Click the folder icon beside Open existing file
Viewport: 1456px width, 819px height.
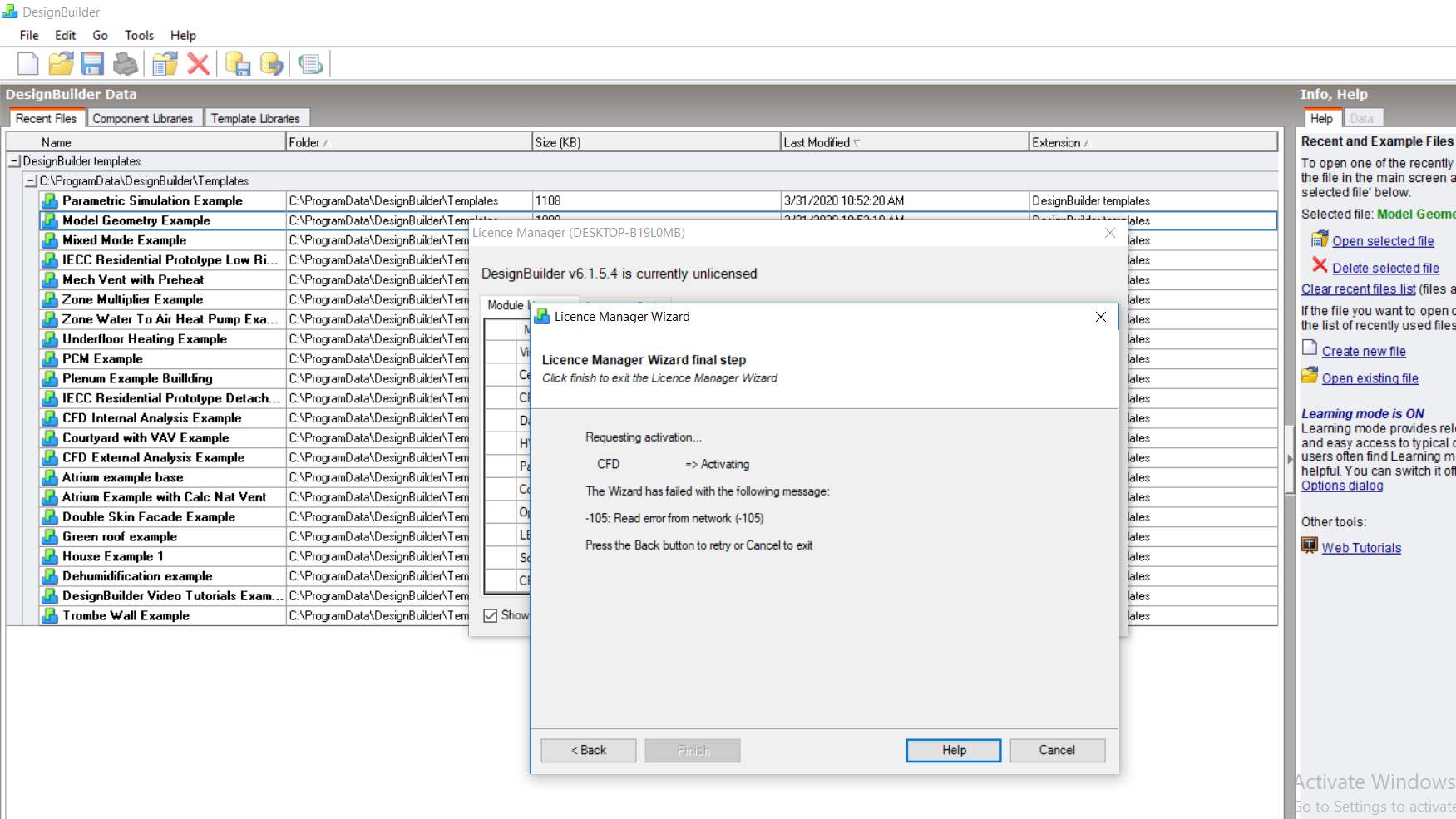pyautogui.click(x=1310, y=376)
